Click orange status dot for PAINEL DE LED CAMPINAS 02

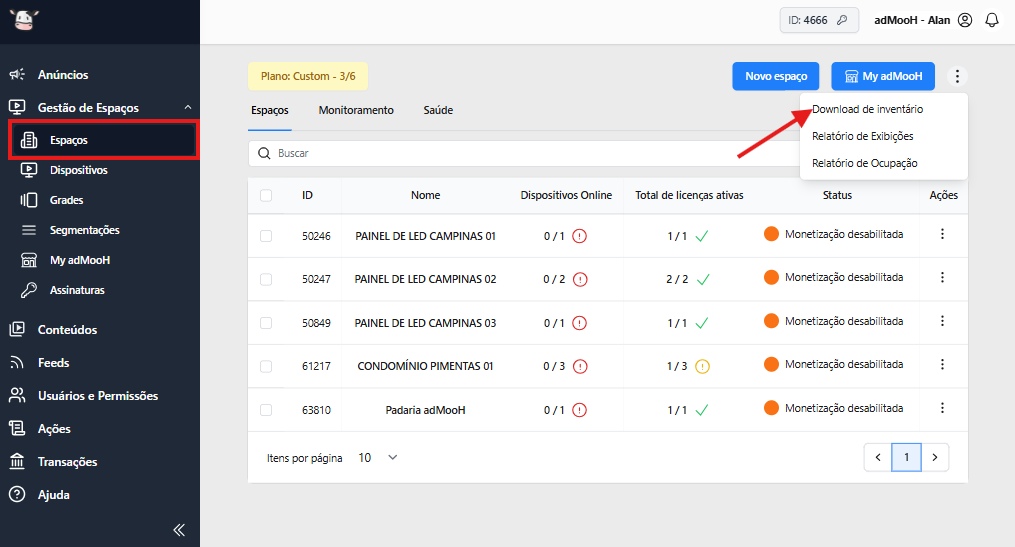[x=771, y=277]
